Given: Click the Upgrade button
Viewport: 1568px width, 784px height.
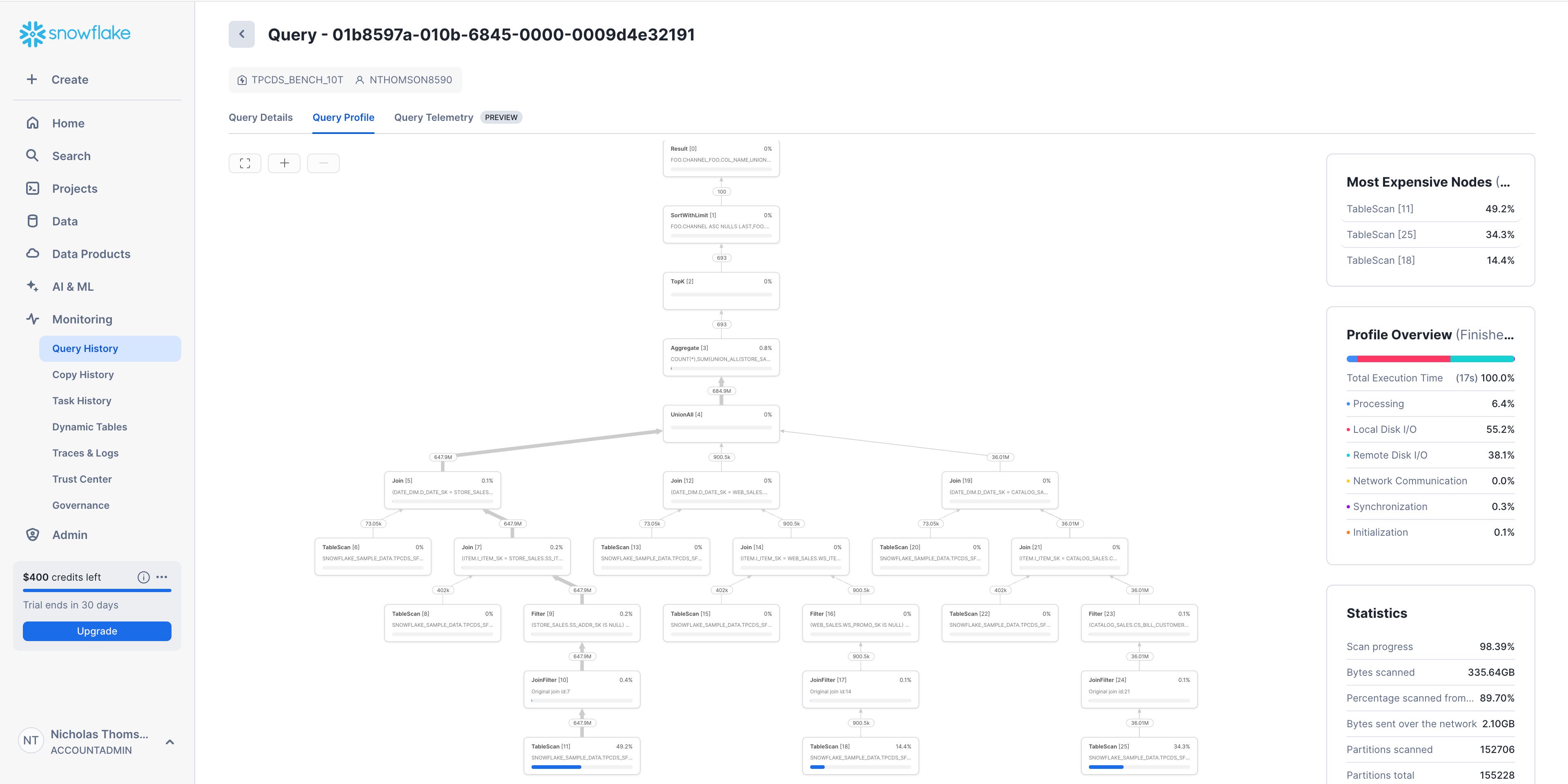Looking at the screenshot, I should 97,631.
